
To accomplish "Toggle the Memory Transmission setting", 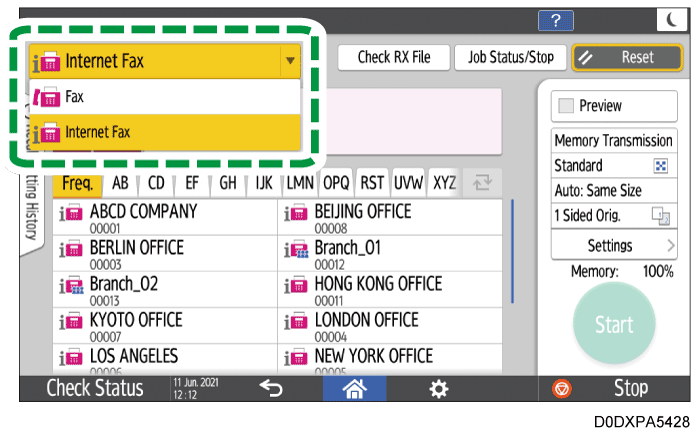I will tap(611, 141).
